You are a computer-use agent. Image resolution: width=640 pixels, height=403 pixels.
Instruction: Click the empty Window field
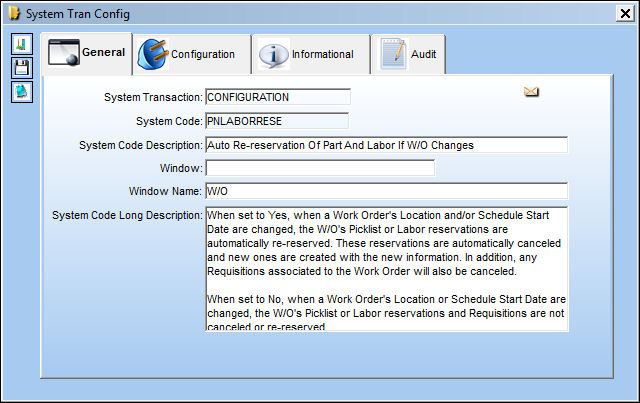pyautogui.click(x=320, y=168)
